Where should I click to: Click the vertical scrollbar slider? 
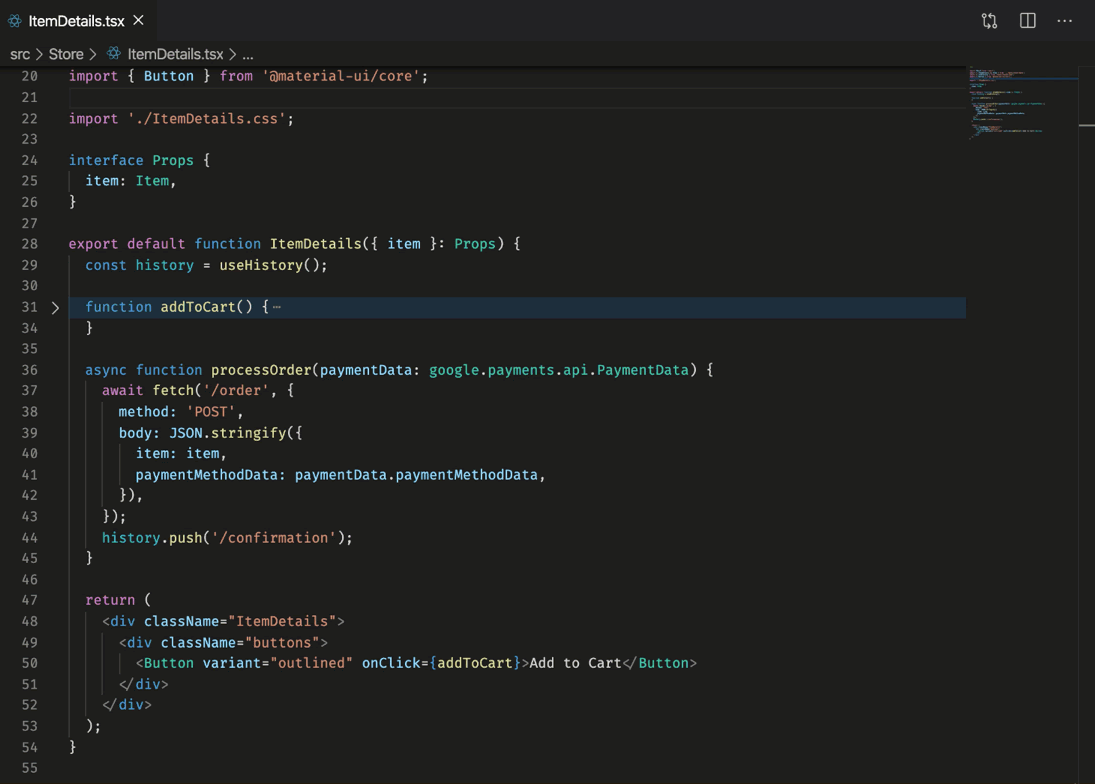[x=1086, y=125]
